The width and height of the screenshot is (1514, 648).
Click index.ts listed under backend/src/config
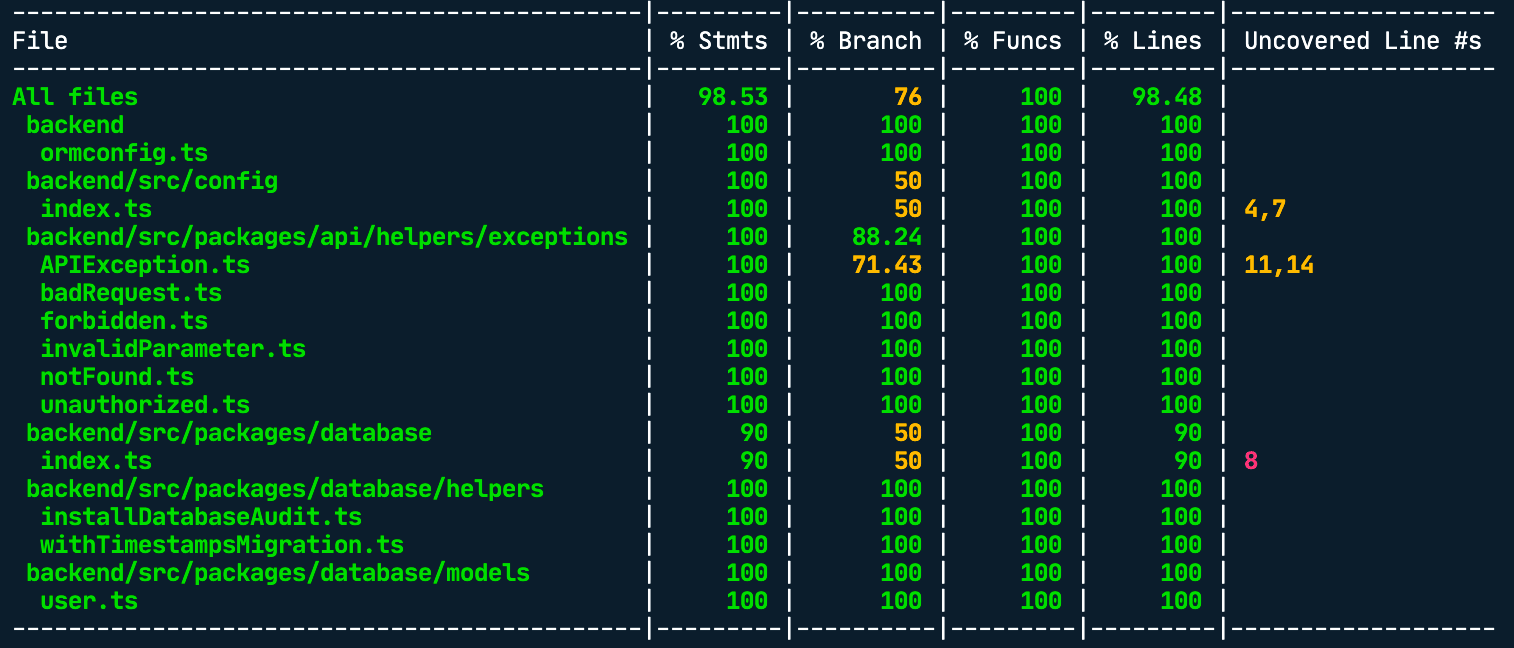(x=96, y=209)
